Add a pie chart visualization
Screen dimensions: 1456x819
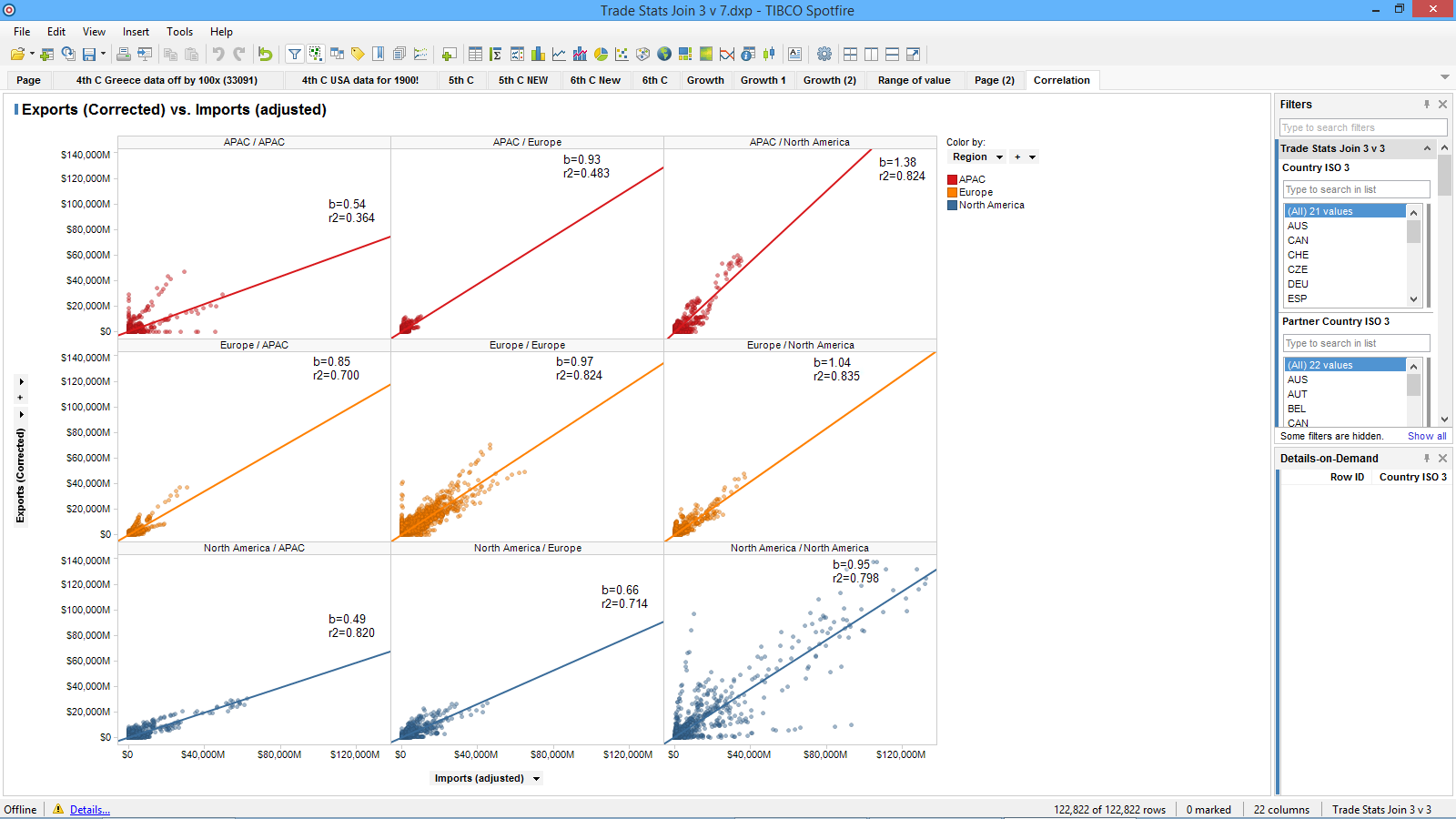(601, 55)
